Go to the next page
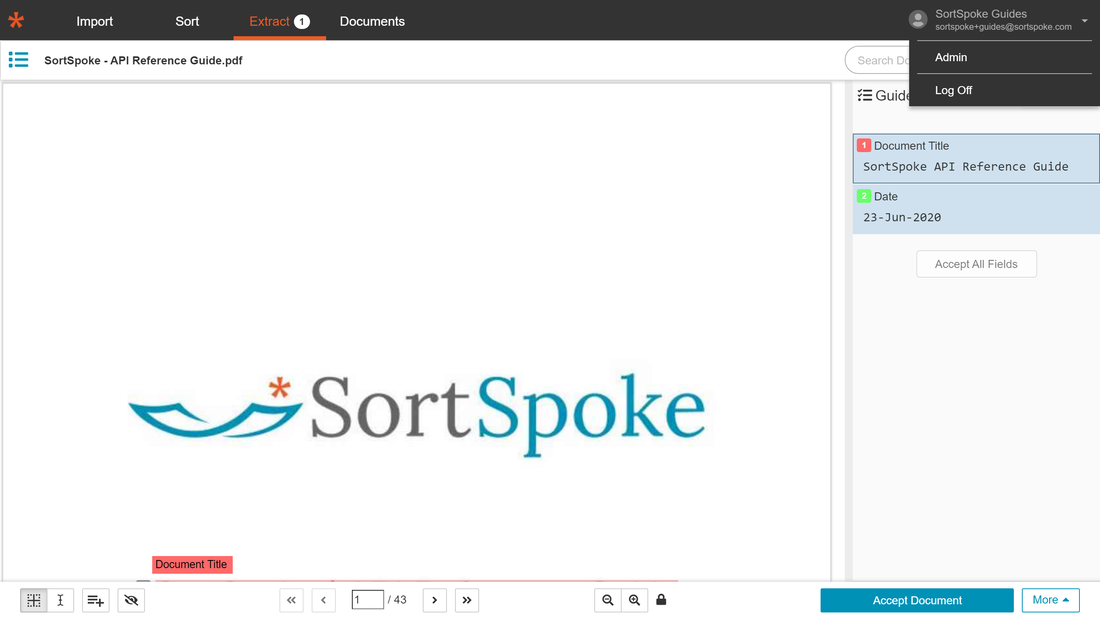The image size is (1100, 618). point(435,600)
